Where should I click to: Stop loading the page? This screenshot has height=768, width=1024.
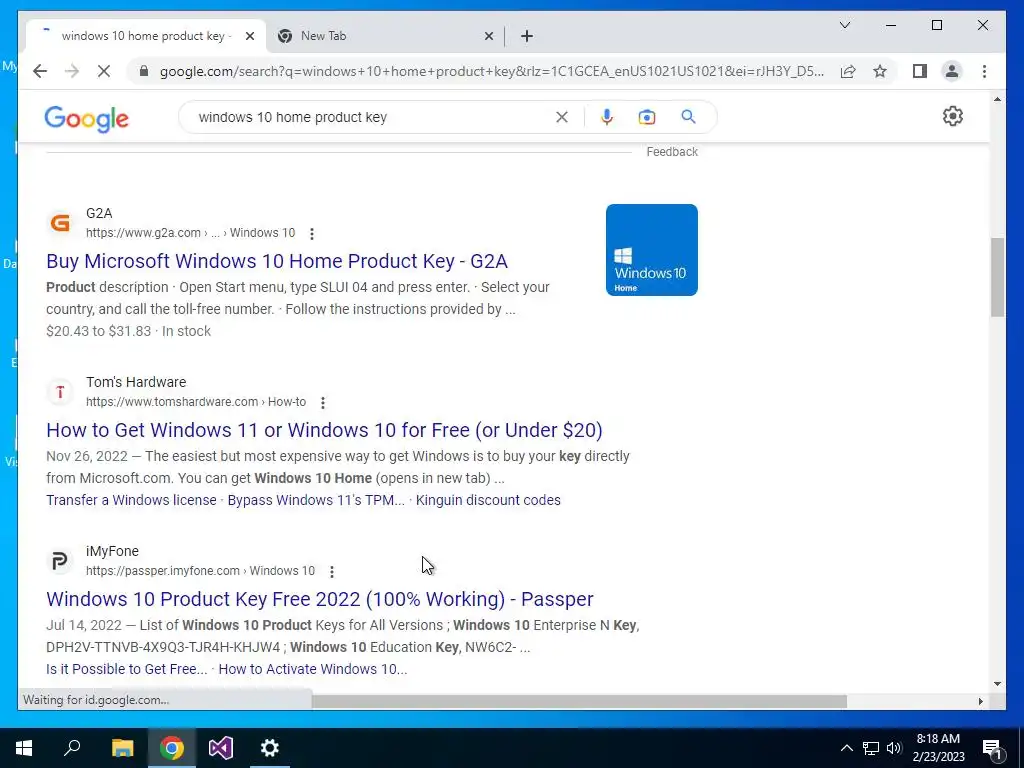click(104, 71)
